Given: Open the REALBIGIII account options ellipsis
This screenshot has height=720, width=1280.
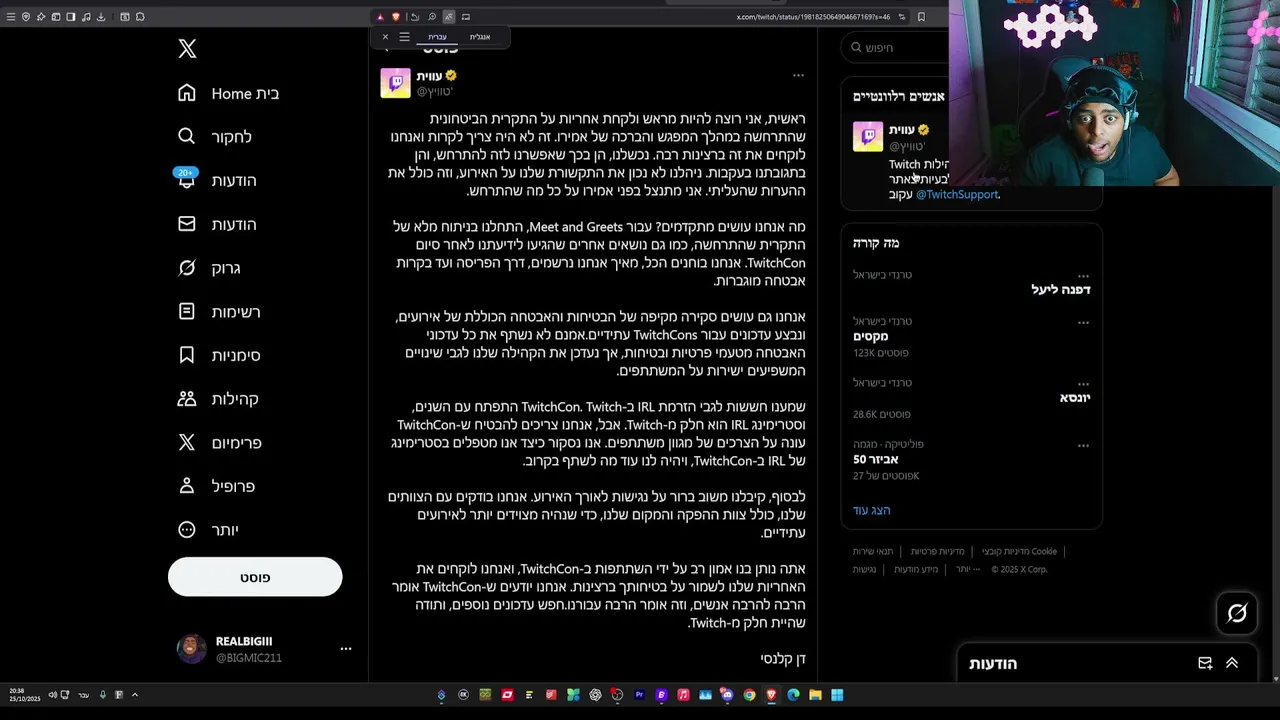Looking at the screenshot, I should (346, 649).
